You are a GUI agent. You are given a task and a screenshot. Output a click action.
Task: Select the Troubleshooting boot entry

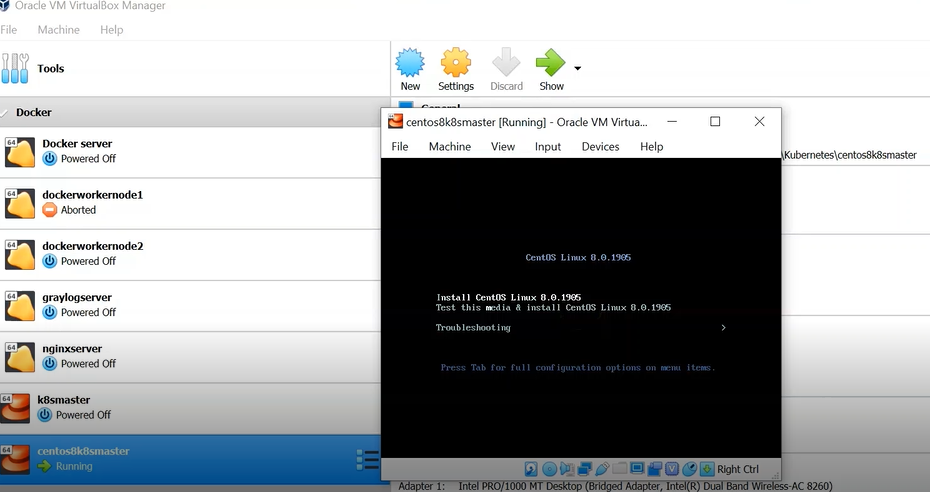pos(473,328)
